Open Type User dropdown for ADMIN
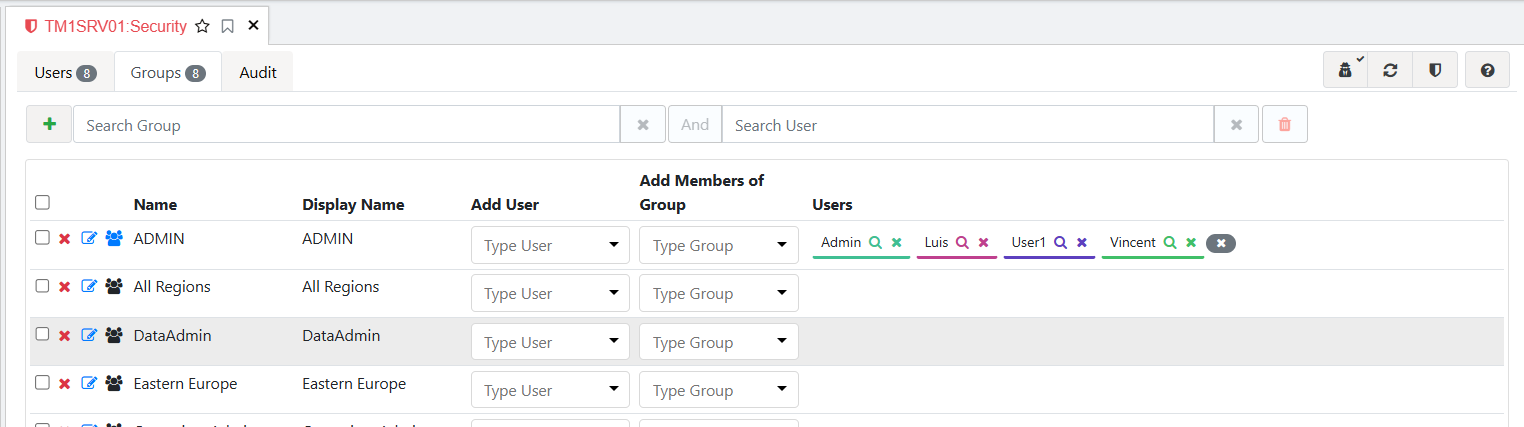This screenshot has height=427, width=1524. tap(550, 246)
